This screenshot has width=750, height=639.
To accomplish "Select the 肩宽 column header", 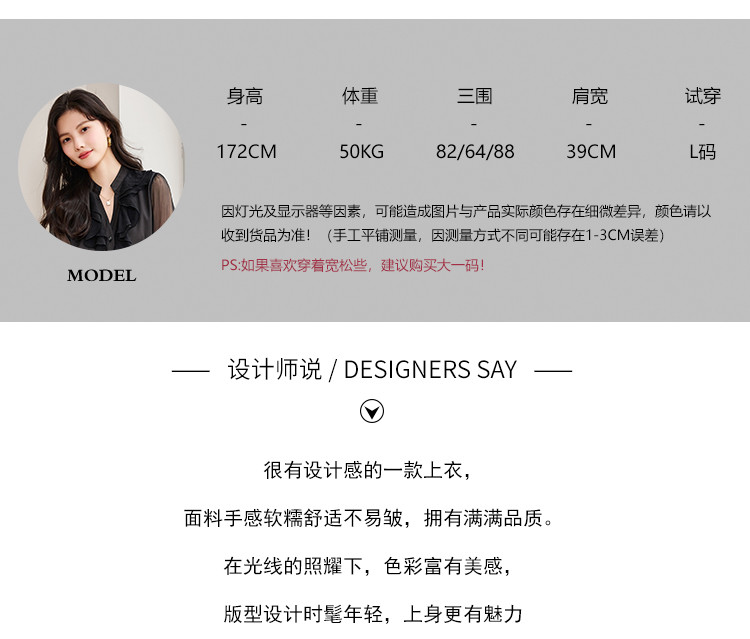I will [590, 96].
